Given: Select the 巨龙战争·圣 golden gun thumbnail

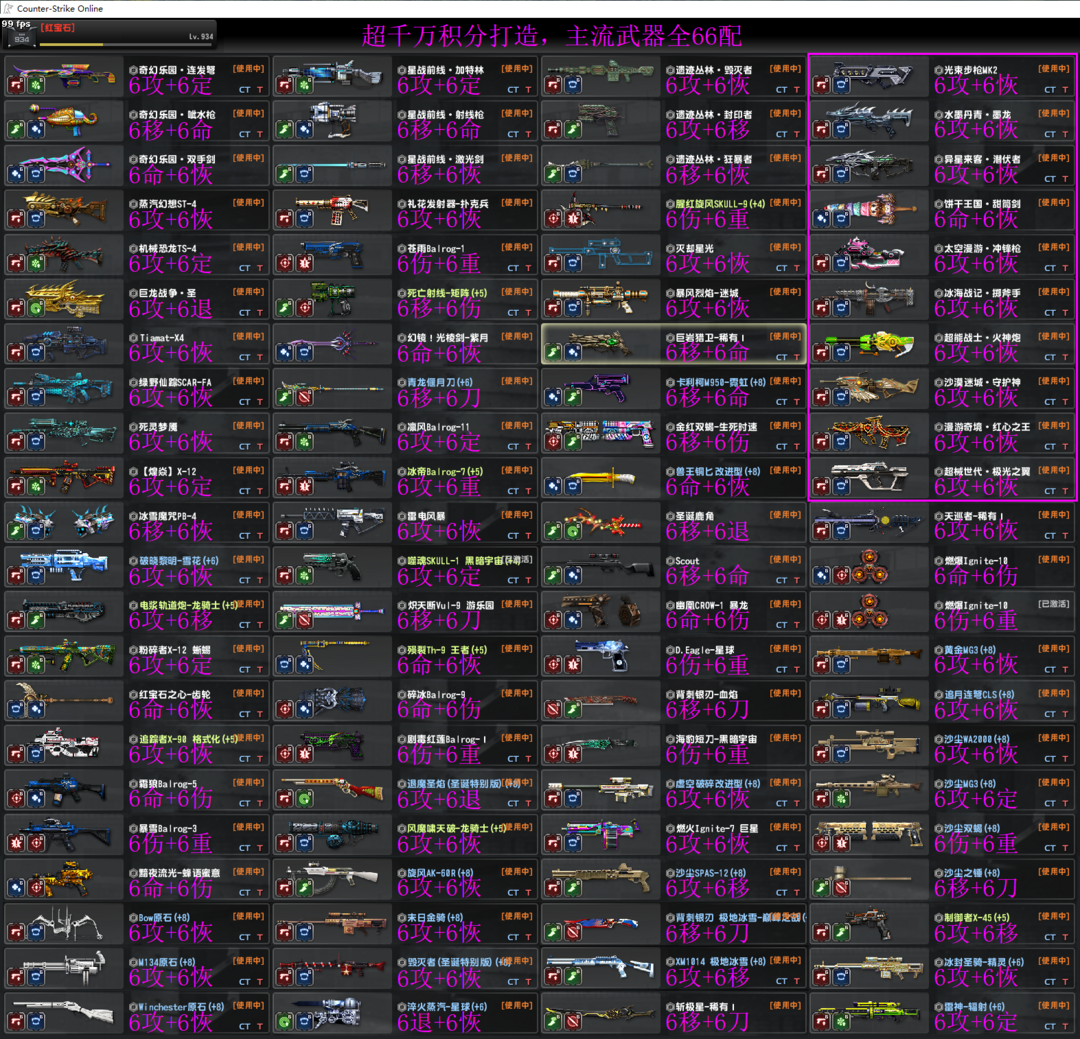Looking at the screenshot, I should (64, 299).
